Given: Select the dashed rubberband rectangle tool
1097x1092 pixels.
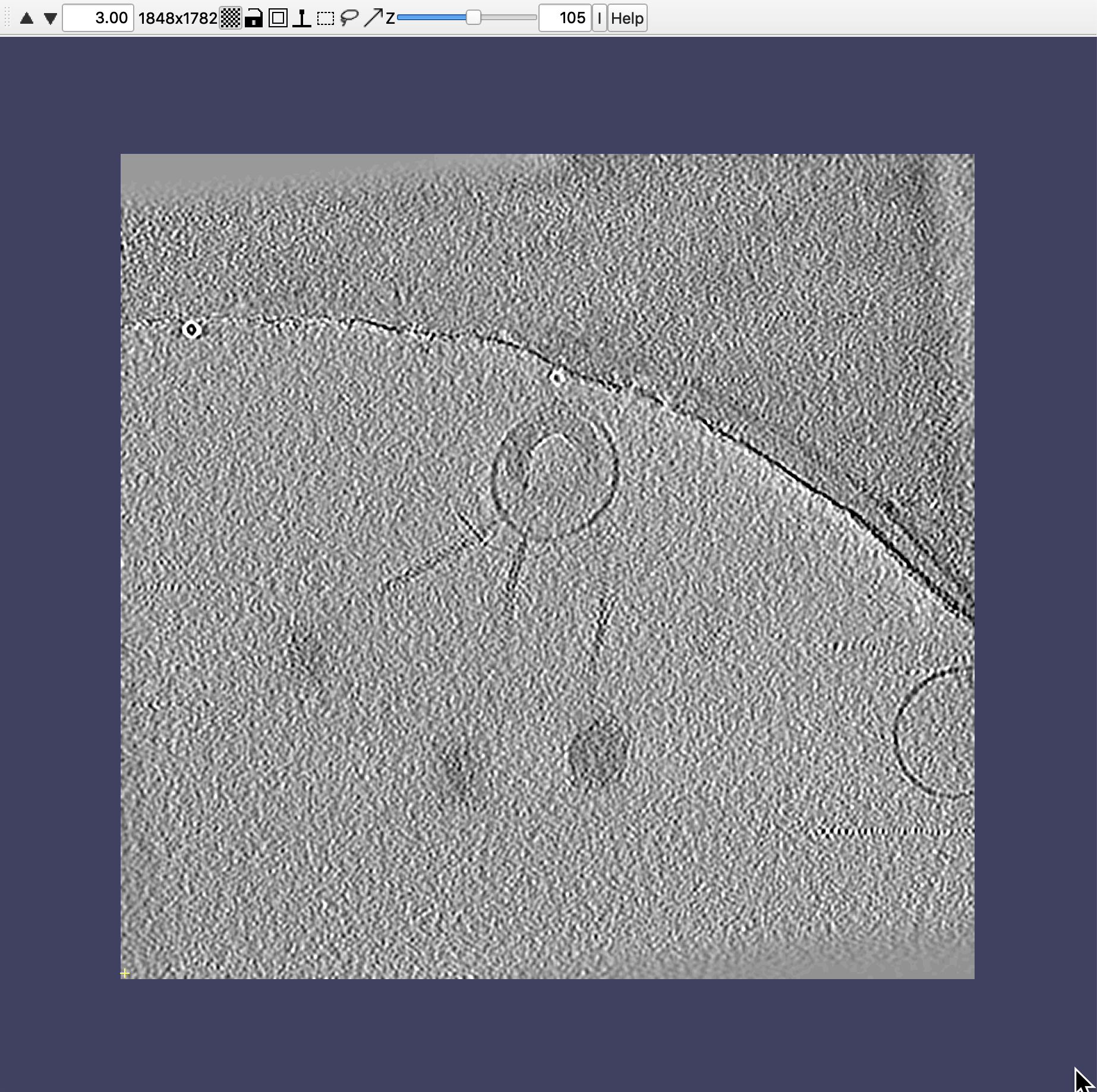Looking at the screenshot, I should tap(326, 18).
